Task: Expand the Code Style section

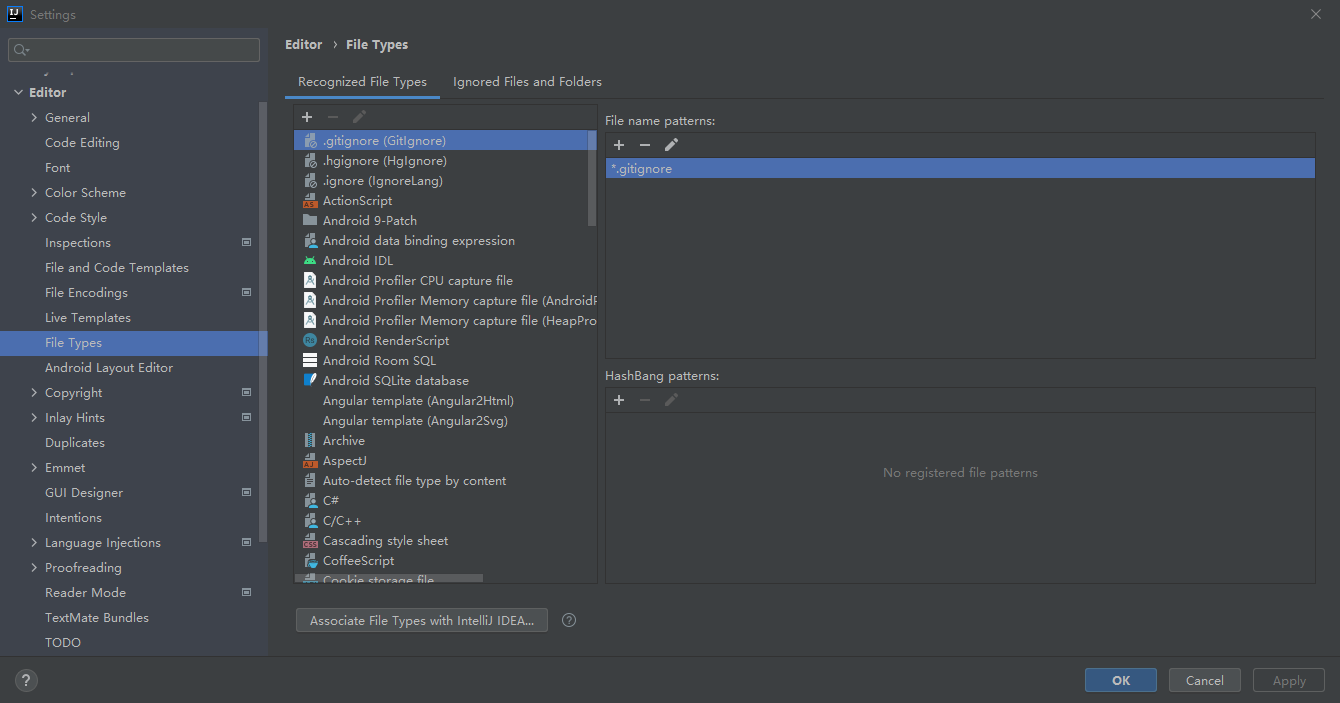Action: (34, 218)
